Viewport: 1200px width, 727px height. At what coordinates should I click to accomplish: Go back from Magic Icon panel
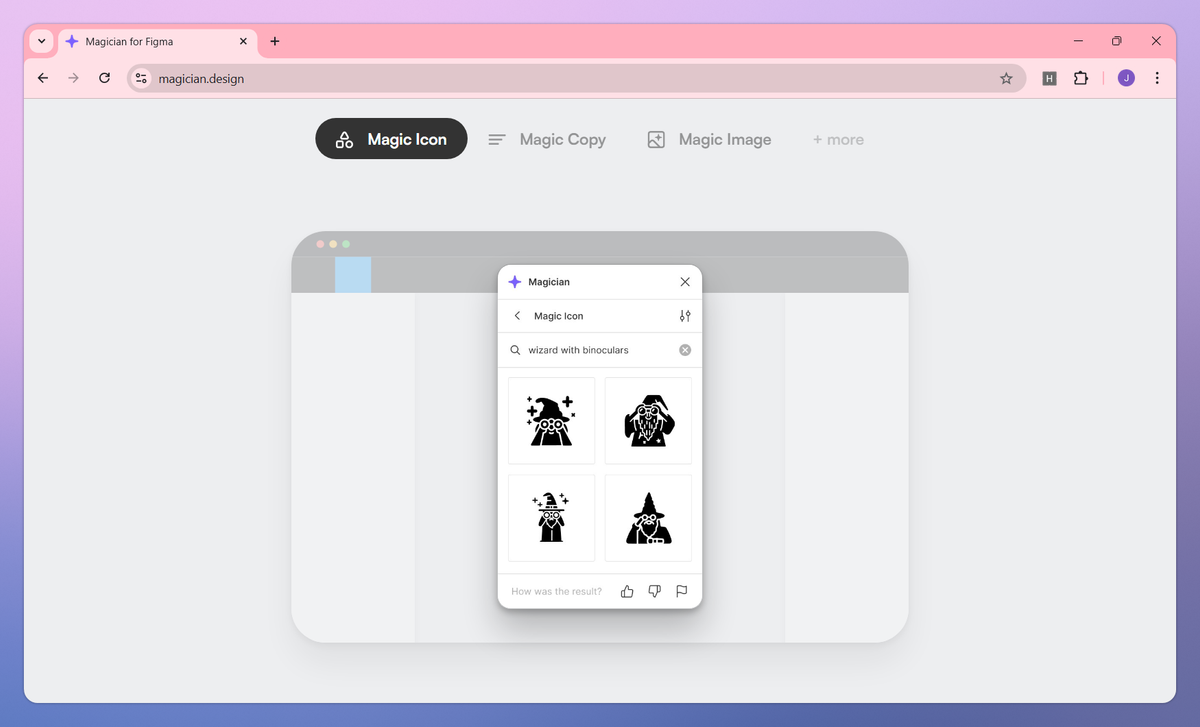517,316
